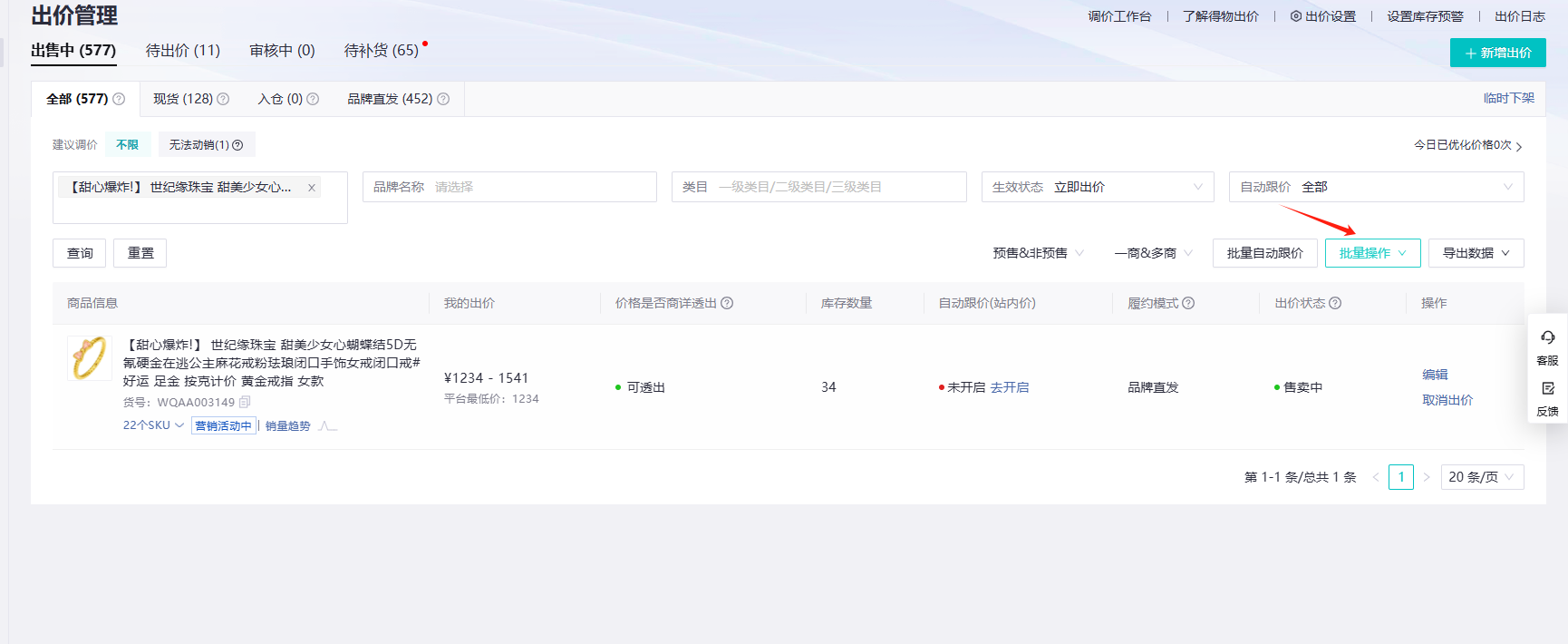Click help icon beside 履约模式 header
The width and height of the screenshot is (1568, 644).
[x=1188, y=303]
